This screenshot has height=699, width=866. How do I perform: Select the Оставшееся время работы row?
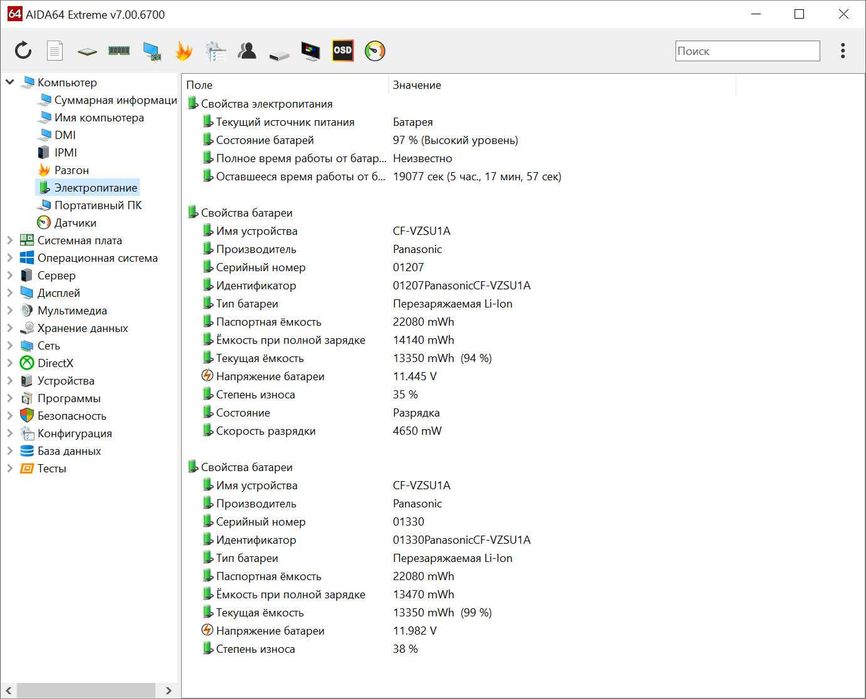click(x=382, y=177)
